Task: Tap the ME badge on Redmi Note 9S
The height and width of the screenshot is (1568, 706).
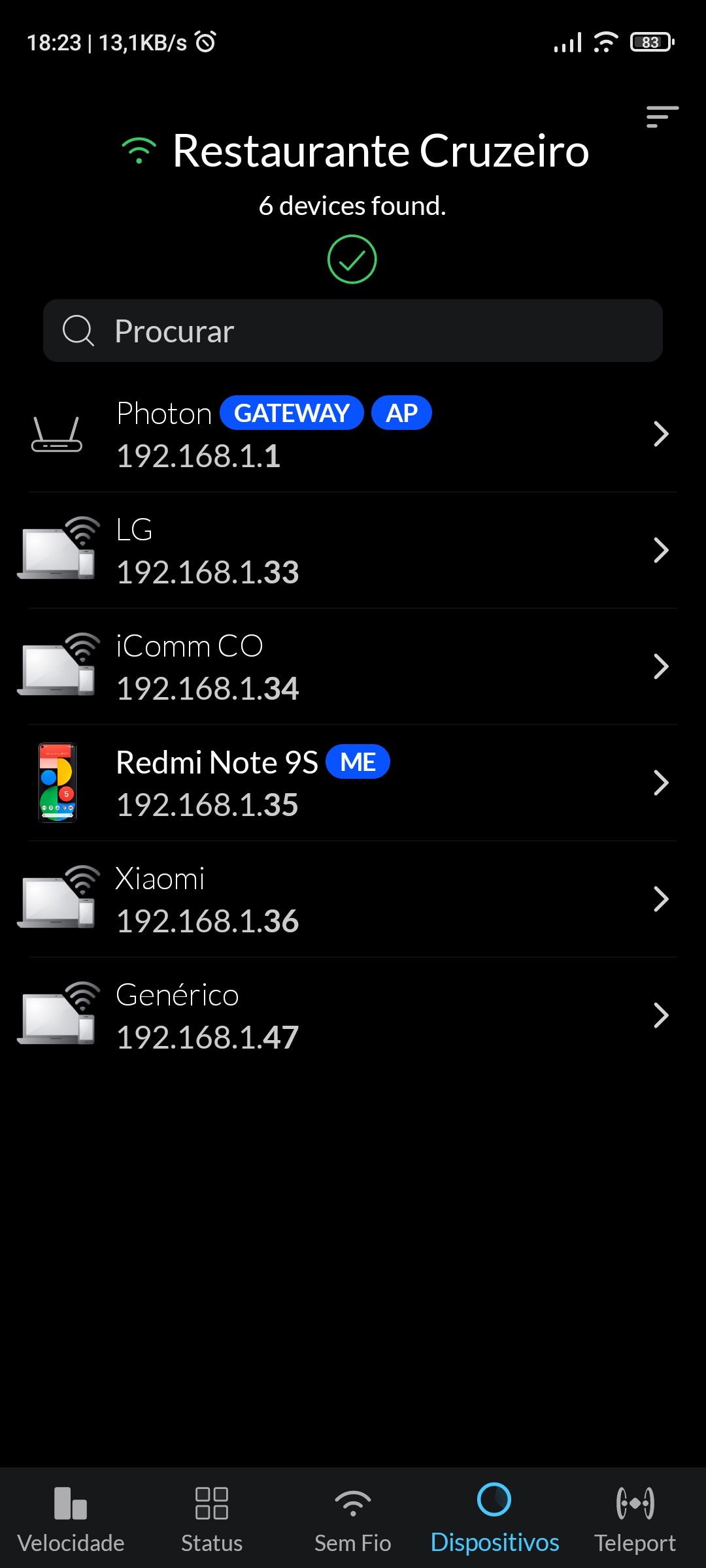Action: coord(358,762)
